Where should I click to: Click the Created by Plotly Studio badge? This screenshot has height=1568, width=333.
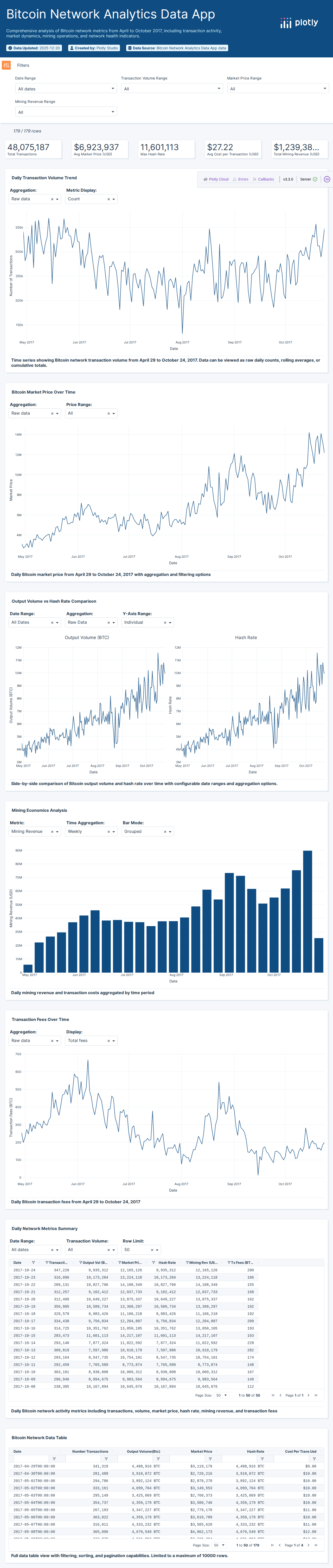tap(93, 48)
